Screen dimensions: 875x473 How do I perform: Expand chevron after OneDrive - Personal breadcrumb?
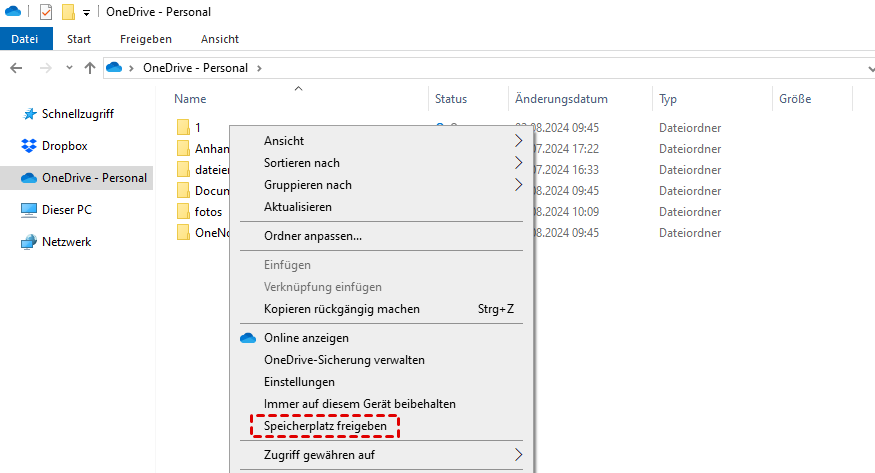tap(259, 68)
